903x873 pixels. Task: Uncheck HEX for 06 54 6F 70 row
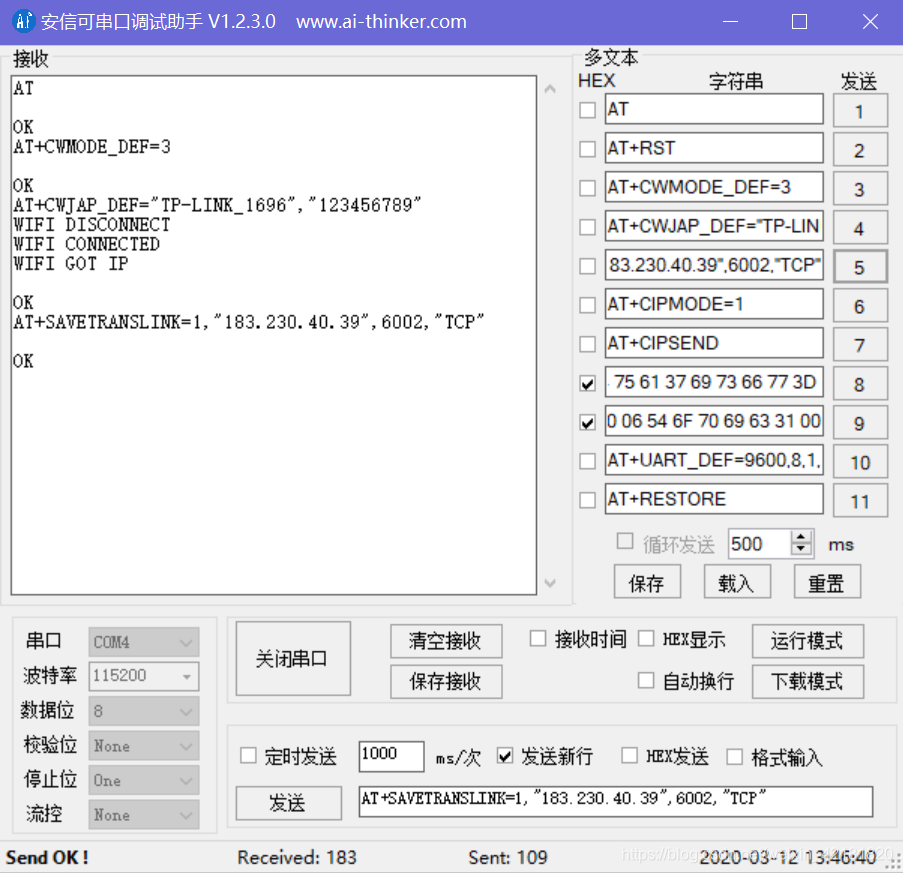[x=587, y=423]
